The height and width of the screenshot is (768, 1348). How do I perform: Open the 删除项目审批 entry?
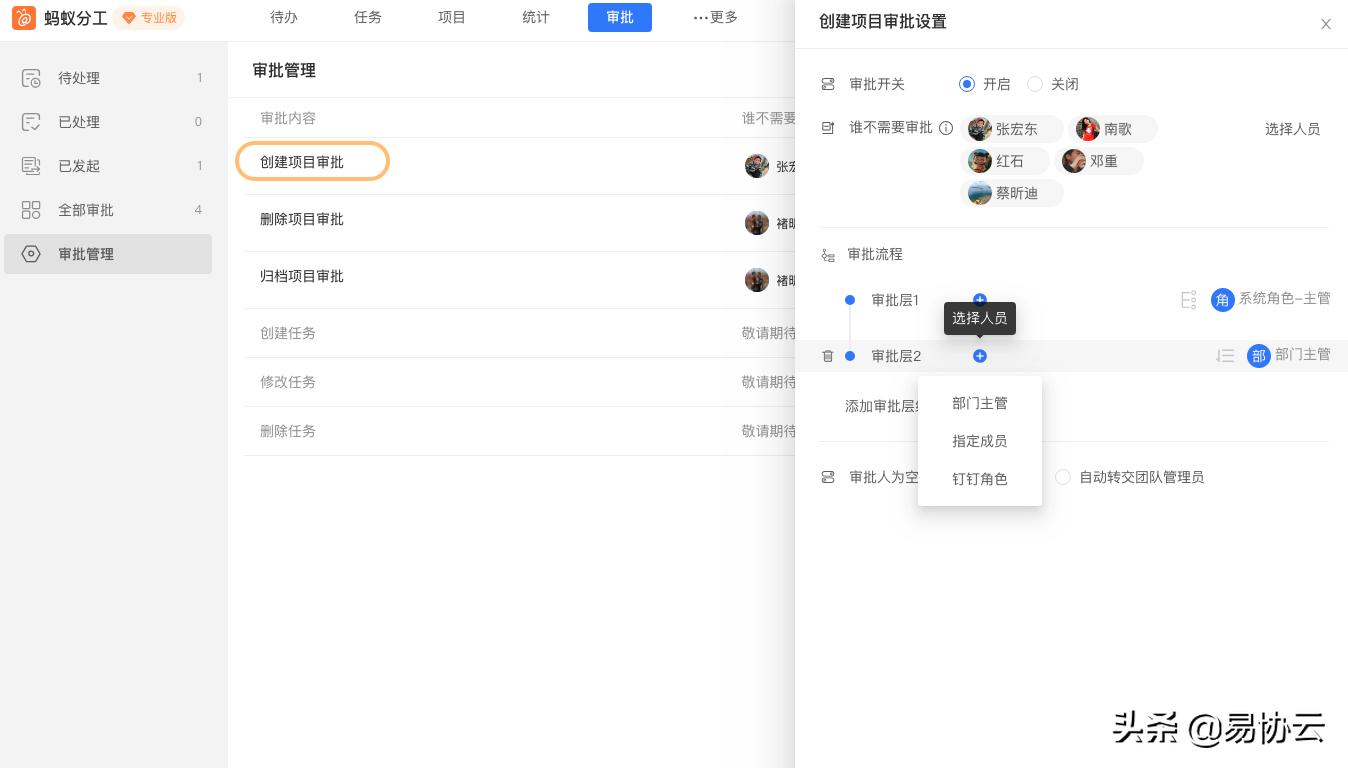[302, 219]
